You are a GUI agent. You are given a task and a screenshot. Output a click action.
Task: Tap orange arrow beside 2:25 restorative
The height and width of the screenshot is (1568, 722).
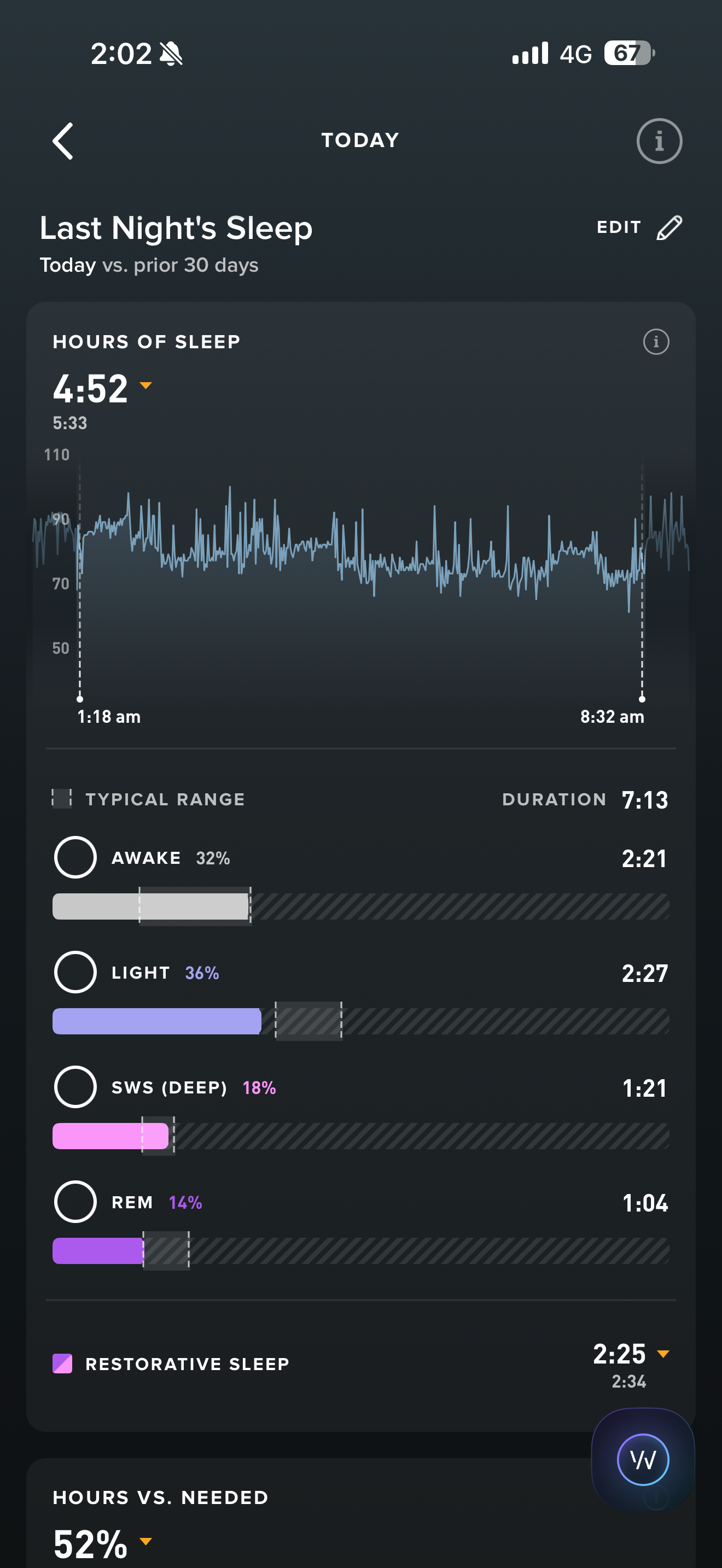(x=663, y=1354)
